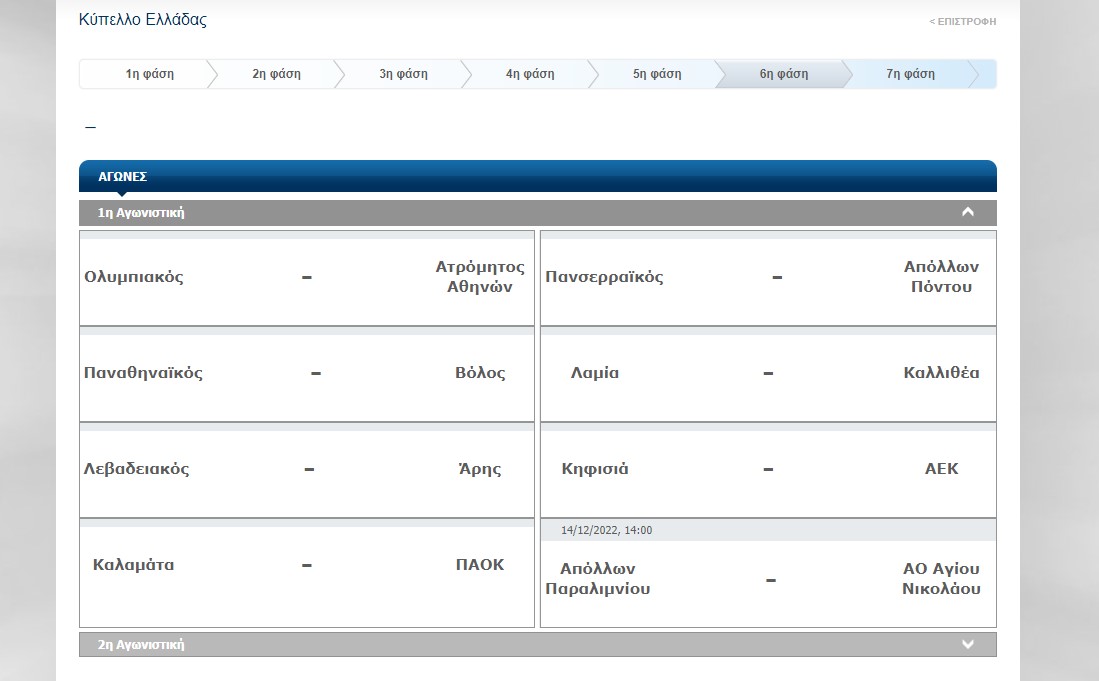The width and height of the screenshot is (1099, 681).
Task: Open the 2η φάση tab
Action: click(x=276, y=74)
